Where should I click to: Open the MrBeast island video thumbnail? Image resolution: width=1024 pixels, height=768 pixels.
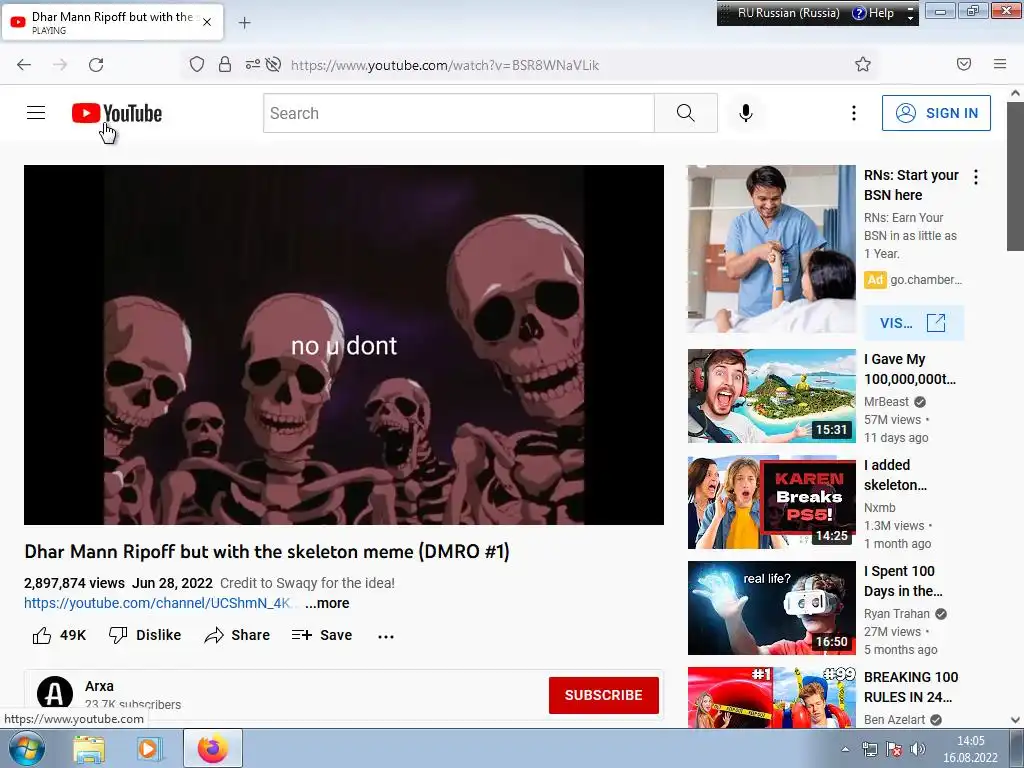771,396
